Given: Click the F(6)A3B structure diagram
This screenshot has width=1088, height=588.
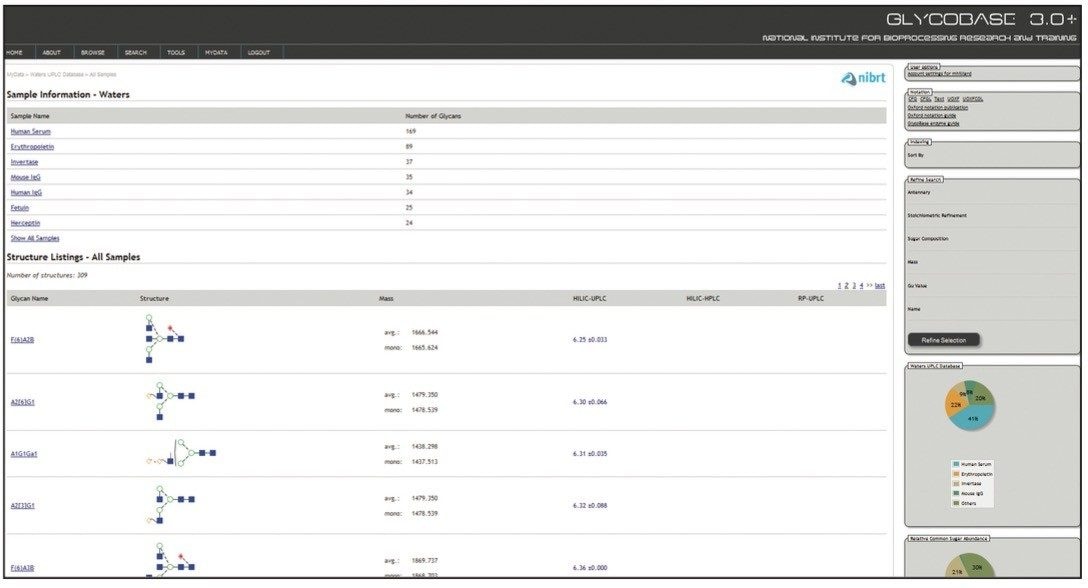Looking at the screenshot, I should point(171,561).
